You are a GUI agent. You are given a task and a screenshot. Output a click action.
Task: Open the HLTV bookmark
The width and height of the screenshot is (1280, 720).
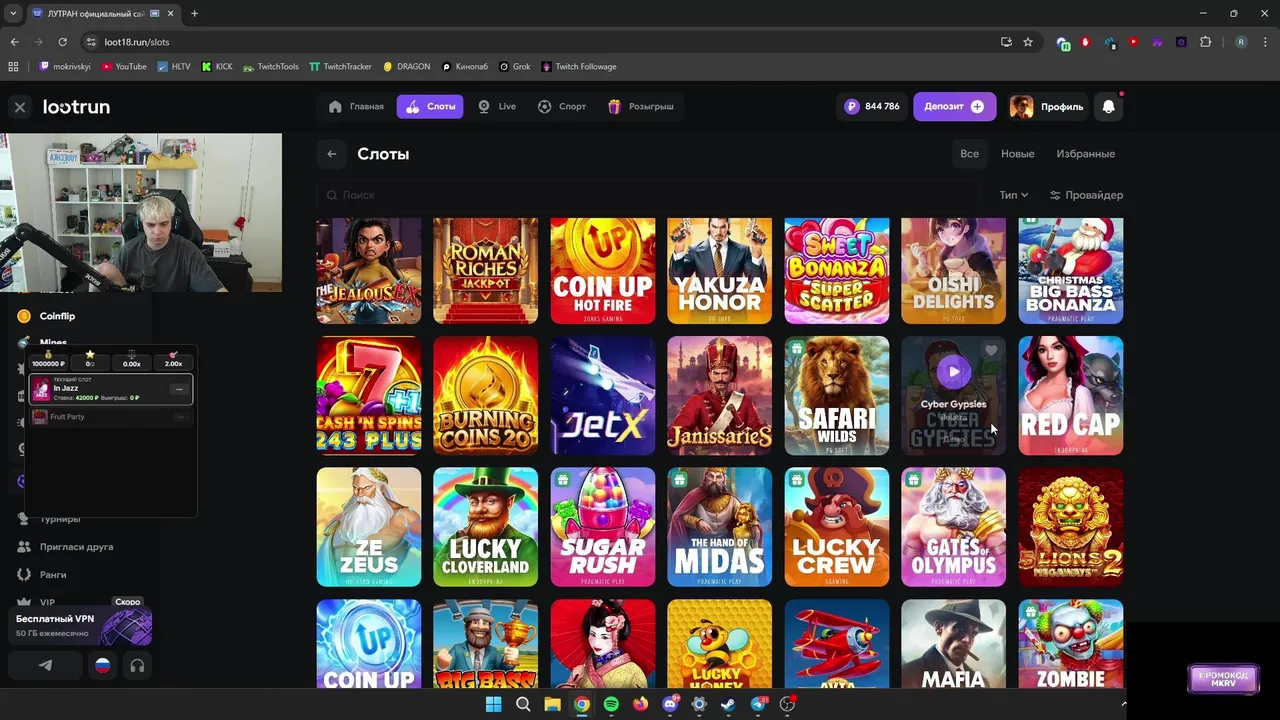pos(174,67)
